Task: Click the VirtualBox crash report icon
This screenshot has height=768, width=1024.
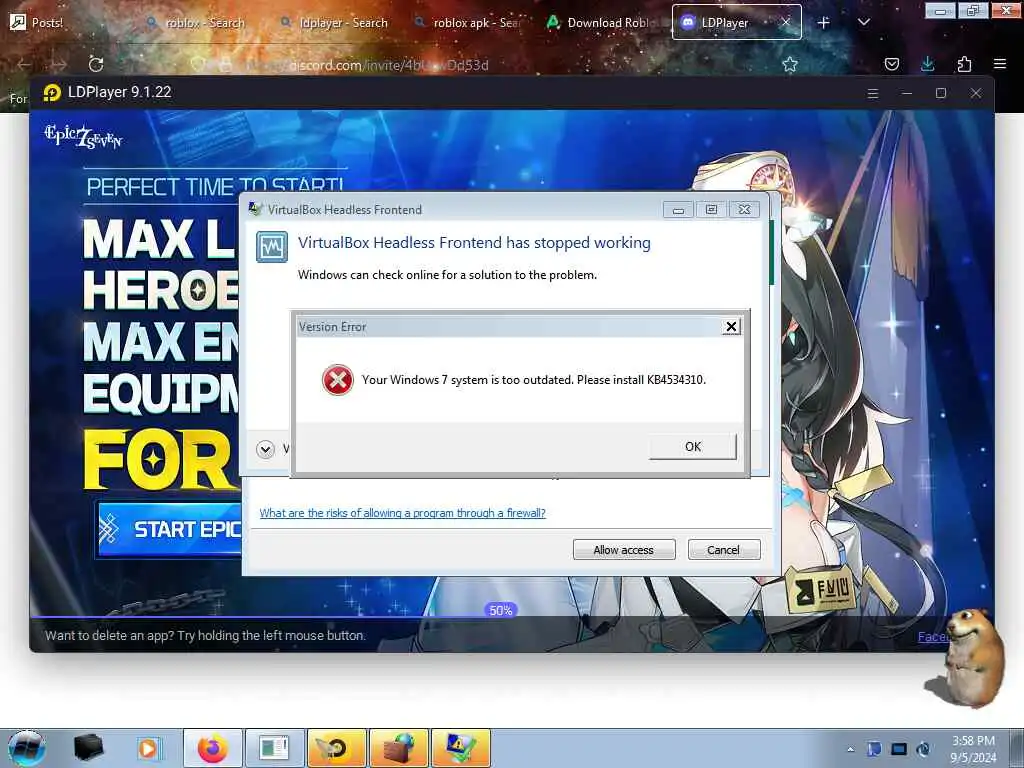Action: (x=272, y=247)
